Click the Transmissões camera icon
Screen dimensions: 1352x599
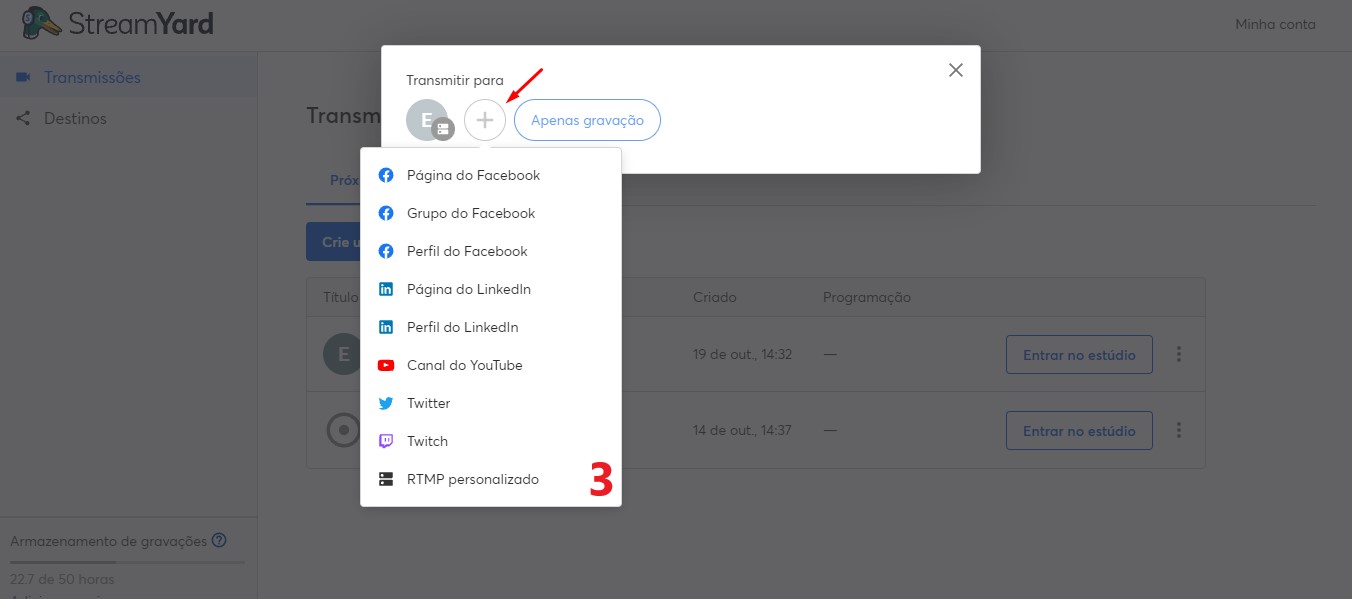coord(23,77)
